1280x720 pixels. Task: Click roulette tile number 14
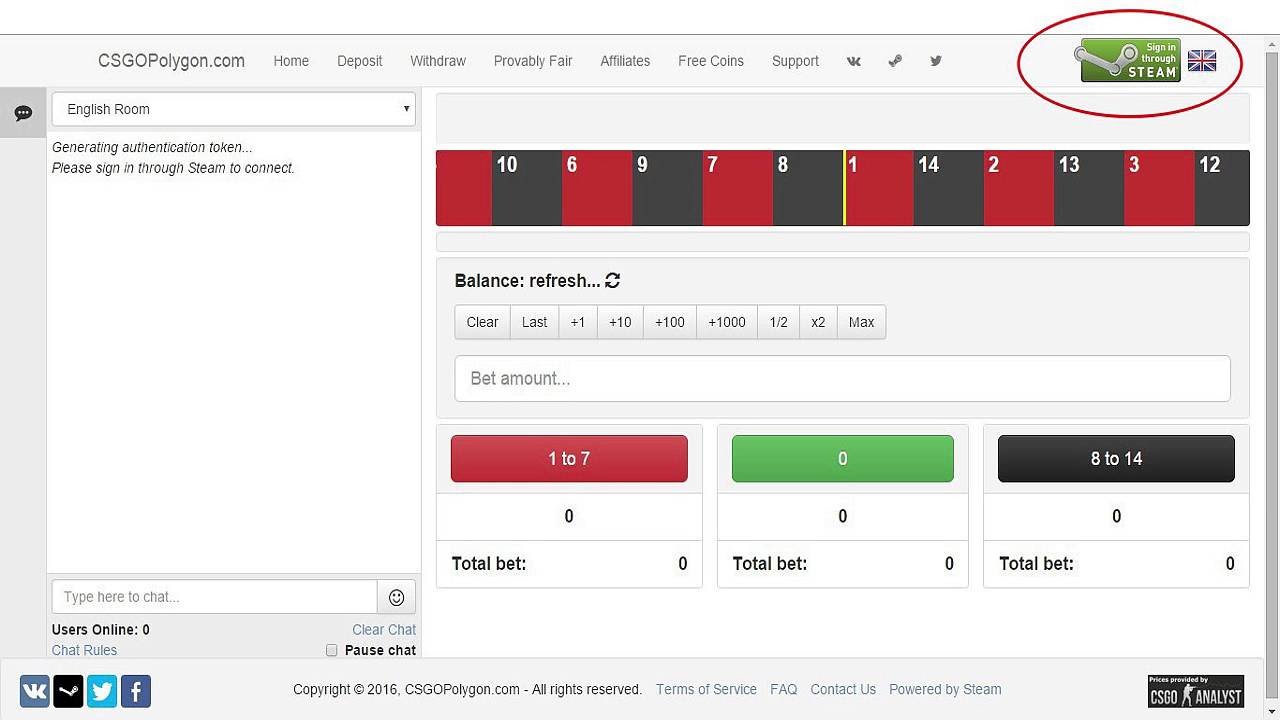[x=949, y=188]
